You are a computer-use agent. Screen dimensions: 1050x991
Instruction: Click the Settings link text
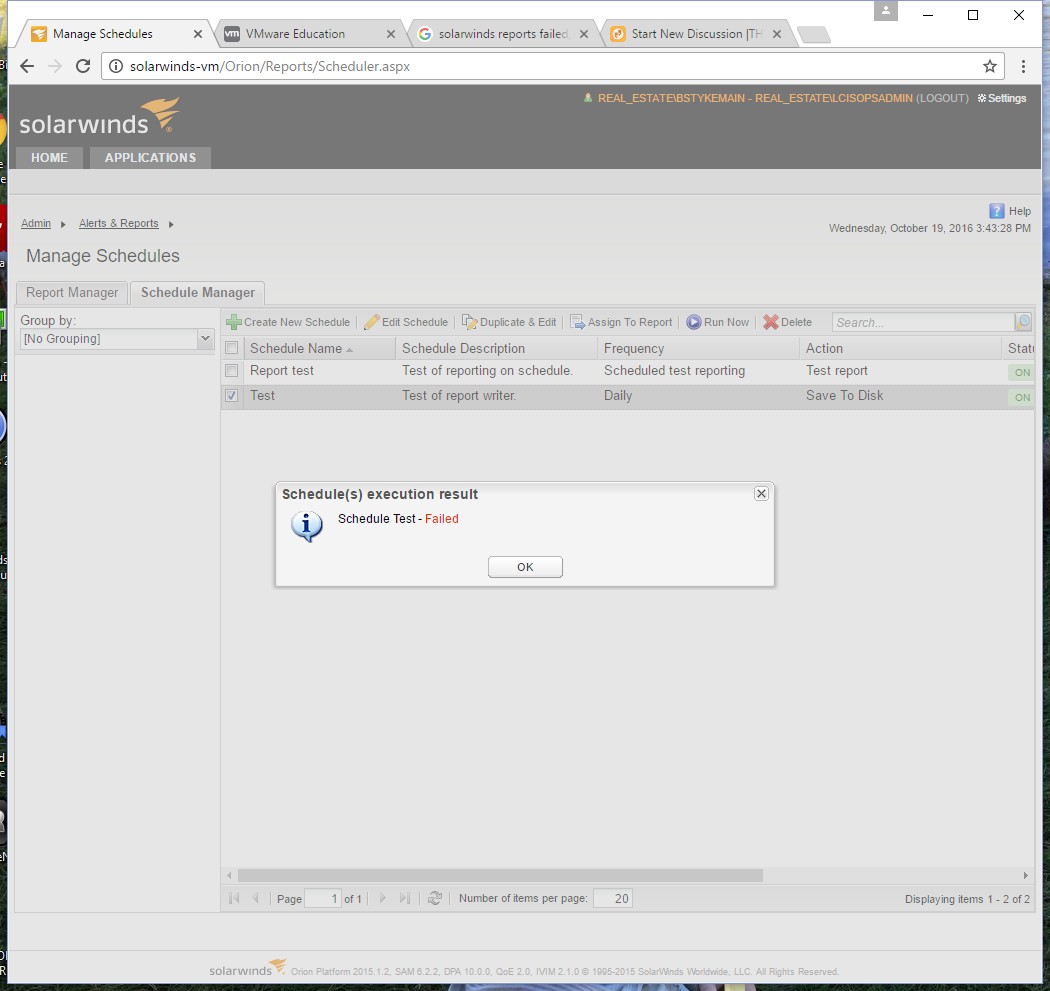[1006, 98]
